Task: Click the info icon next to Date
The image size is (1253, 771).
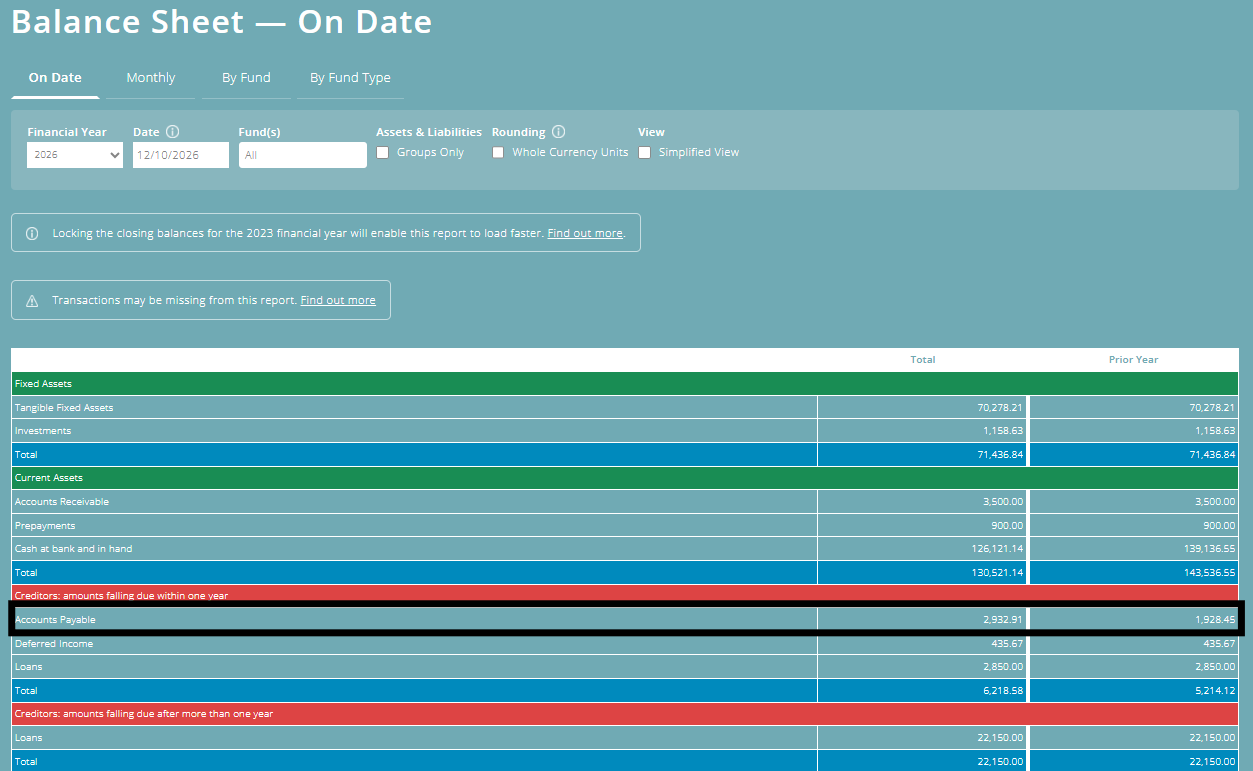Action: click(x=173, y=132)
